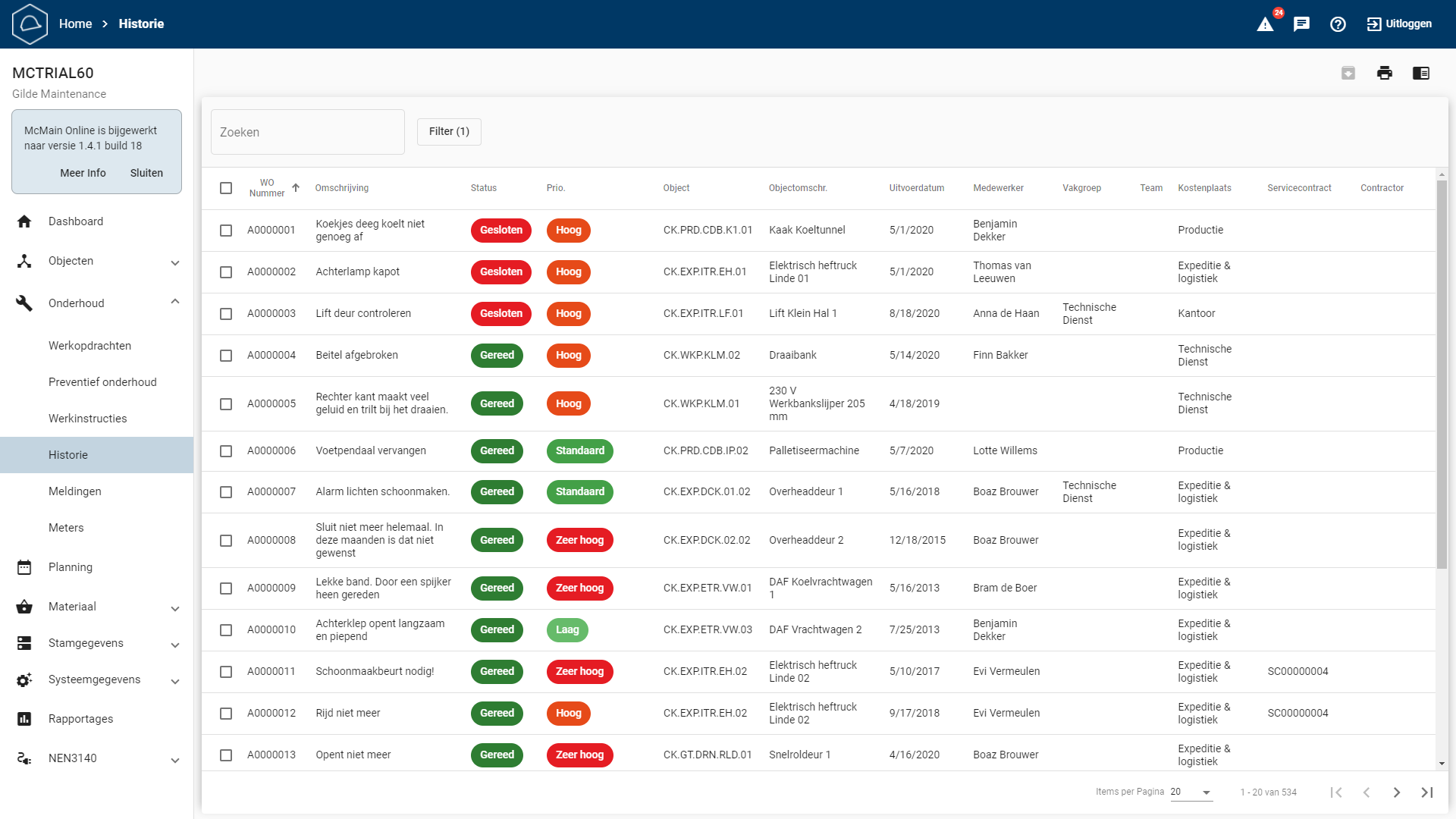
Task: Open the chat messages icon
Action: pyautogui.click(x=1301, y=24)
